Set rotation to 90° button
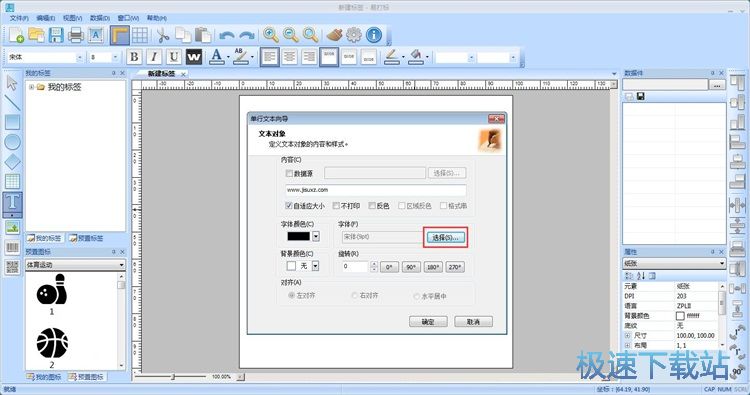The height and width of the screenshot is (395, 750). point(411,267)
